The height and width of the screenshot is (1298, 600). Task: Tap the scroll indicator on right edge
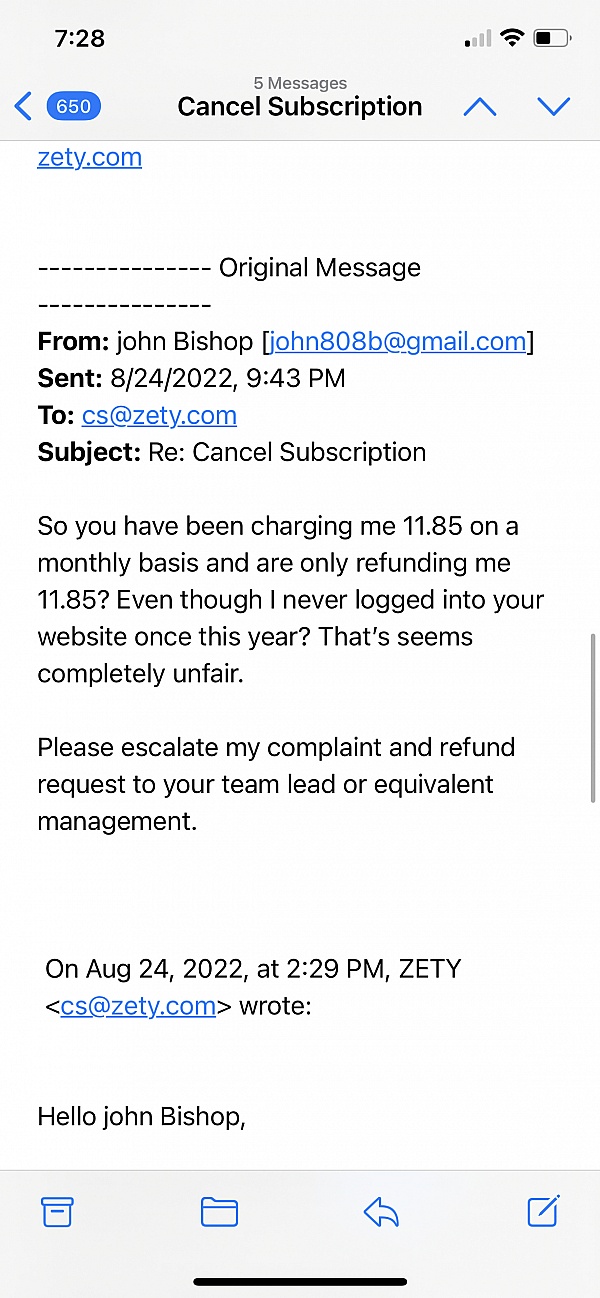click(x=594, y=716)
